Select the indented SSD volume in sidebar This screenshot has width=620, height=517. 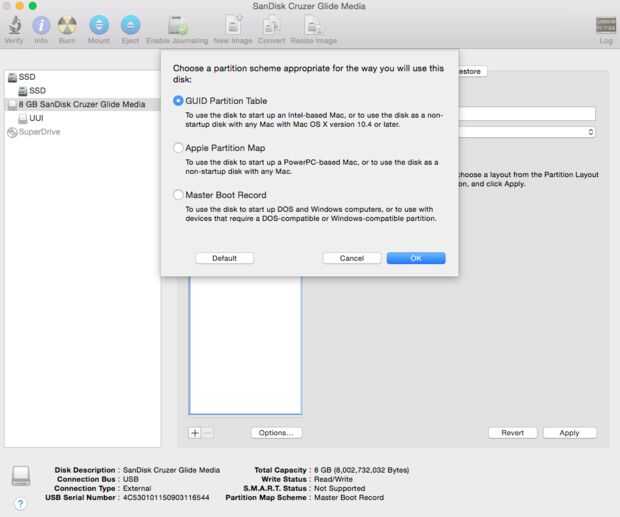pos(82,91)
